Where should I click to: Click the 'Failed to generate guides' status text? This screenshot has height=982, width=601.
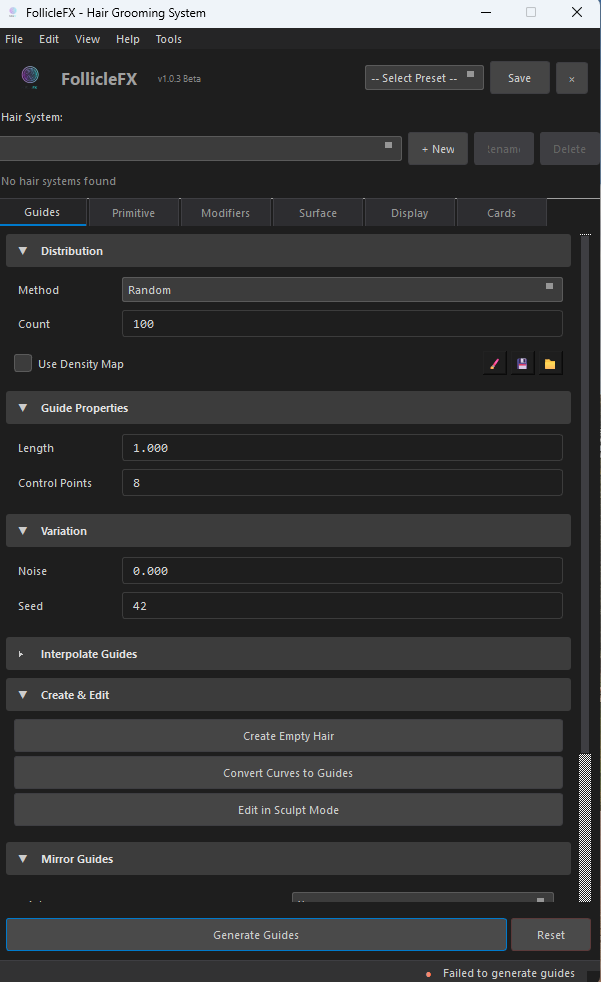pos(508,973)
